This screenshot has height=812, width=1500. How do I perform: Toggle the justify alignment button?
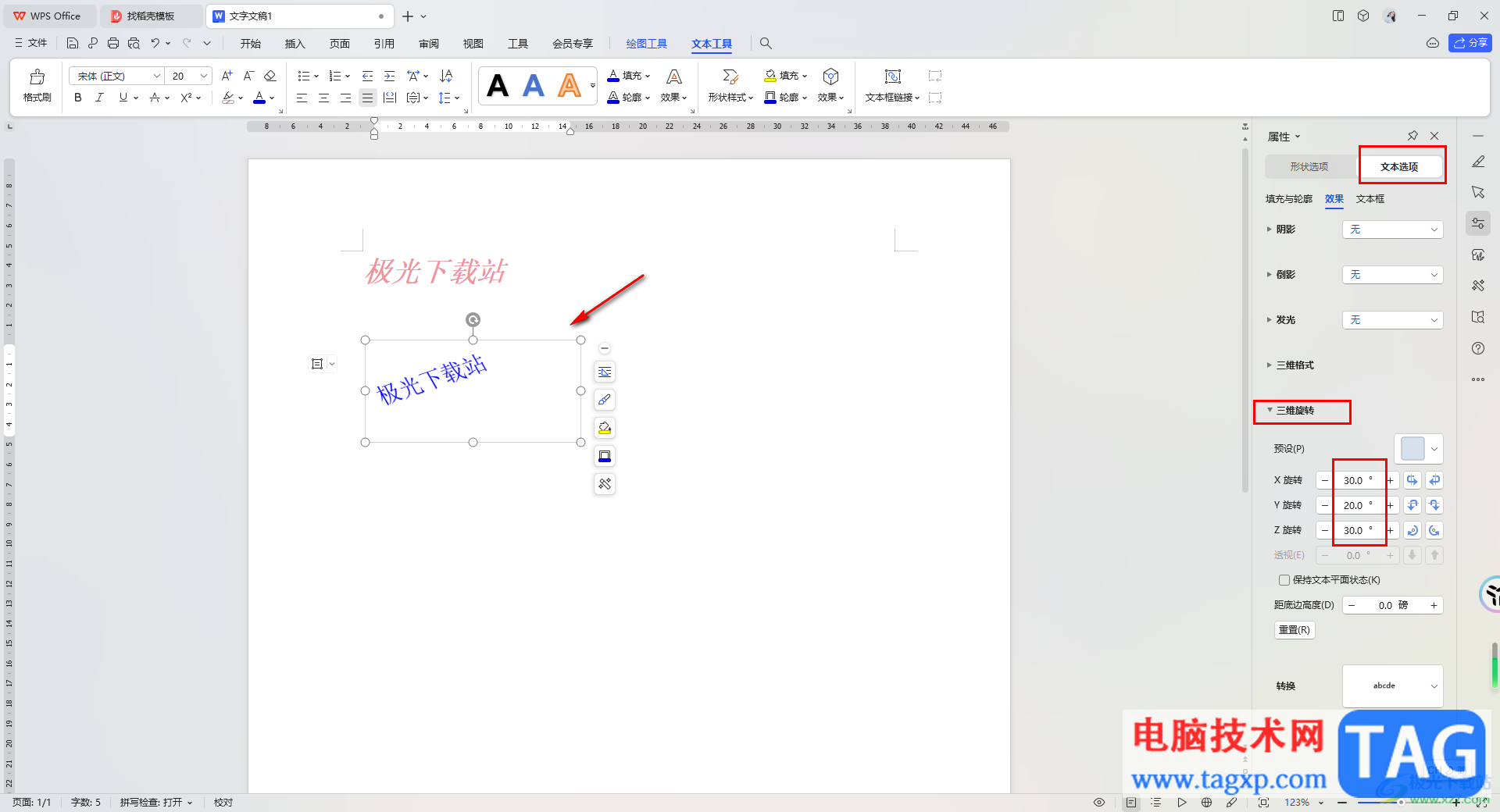point(367,98)
